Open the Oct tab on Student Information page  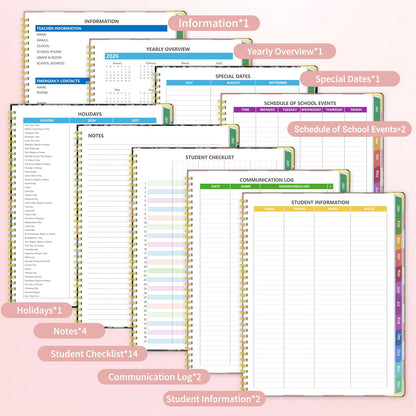coord(399,353)
